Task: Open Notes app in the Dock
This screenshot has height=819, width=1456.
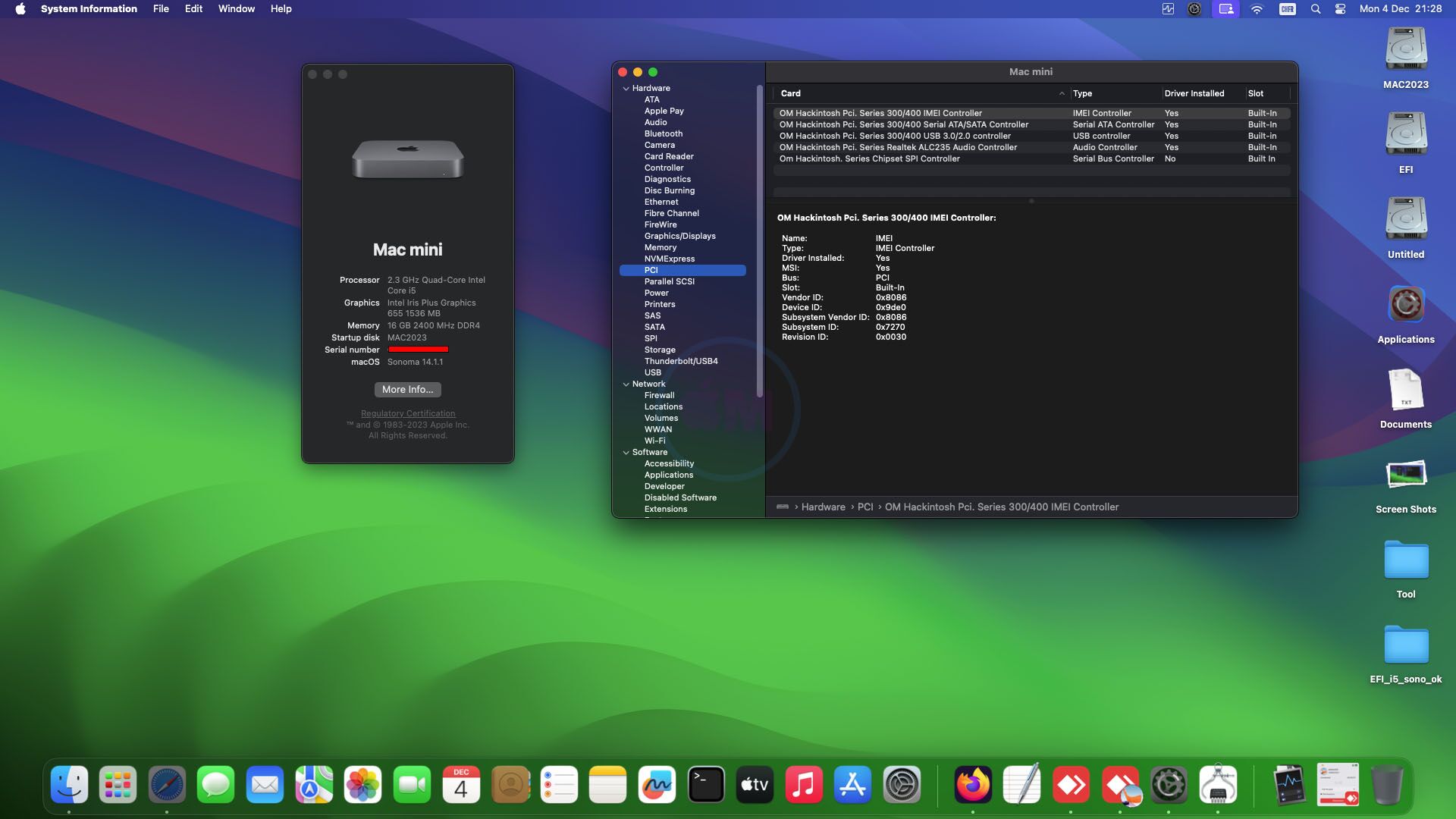Action: click(x=607, y=785)
